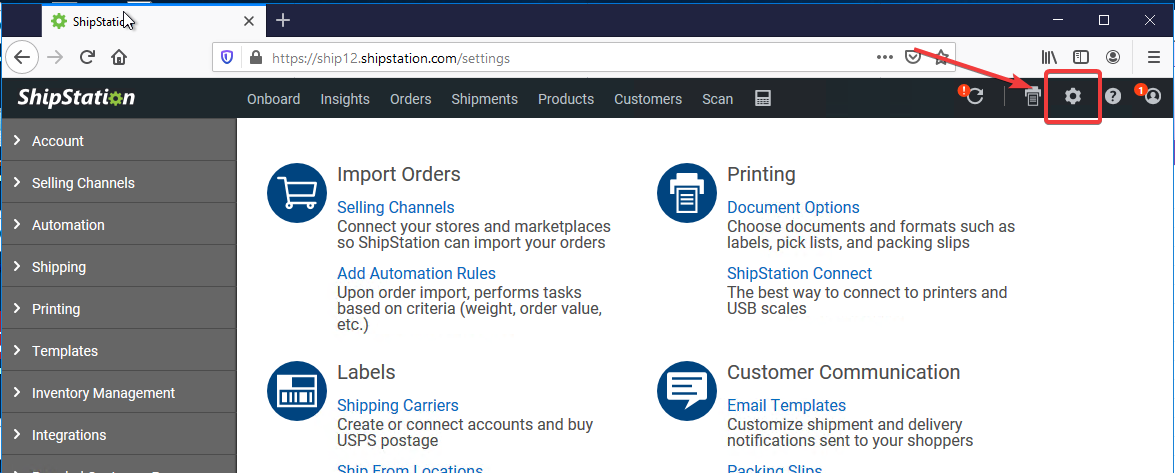
Task: Open the Email Templates link
Action: (786, 406)
